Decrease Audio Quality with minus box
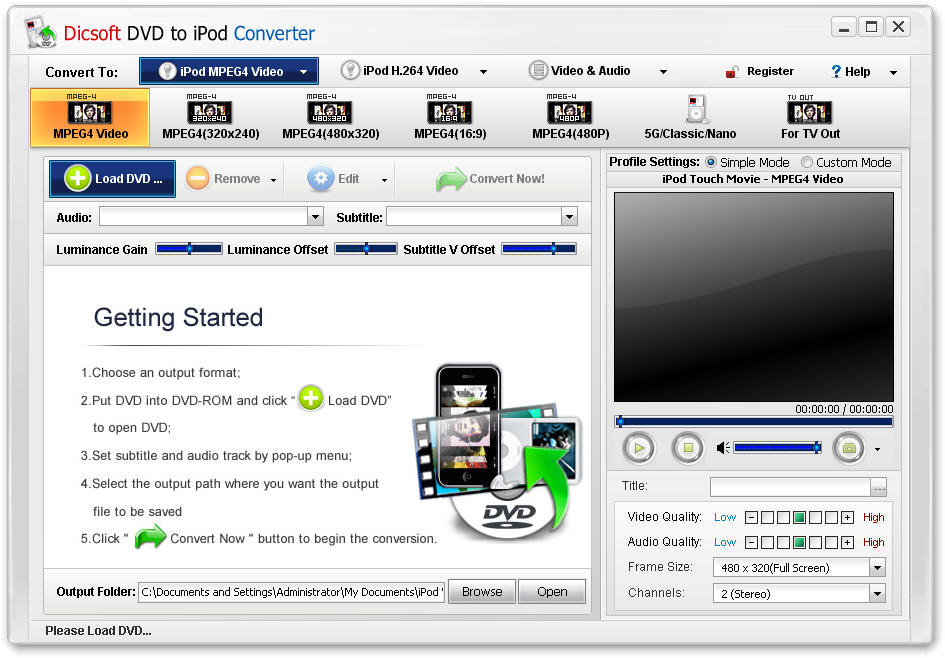945x658 pixels. 751,543
